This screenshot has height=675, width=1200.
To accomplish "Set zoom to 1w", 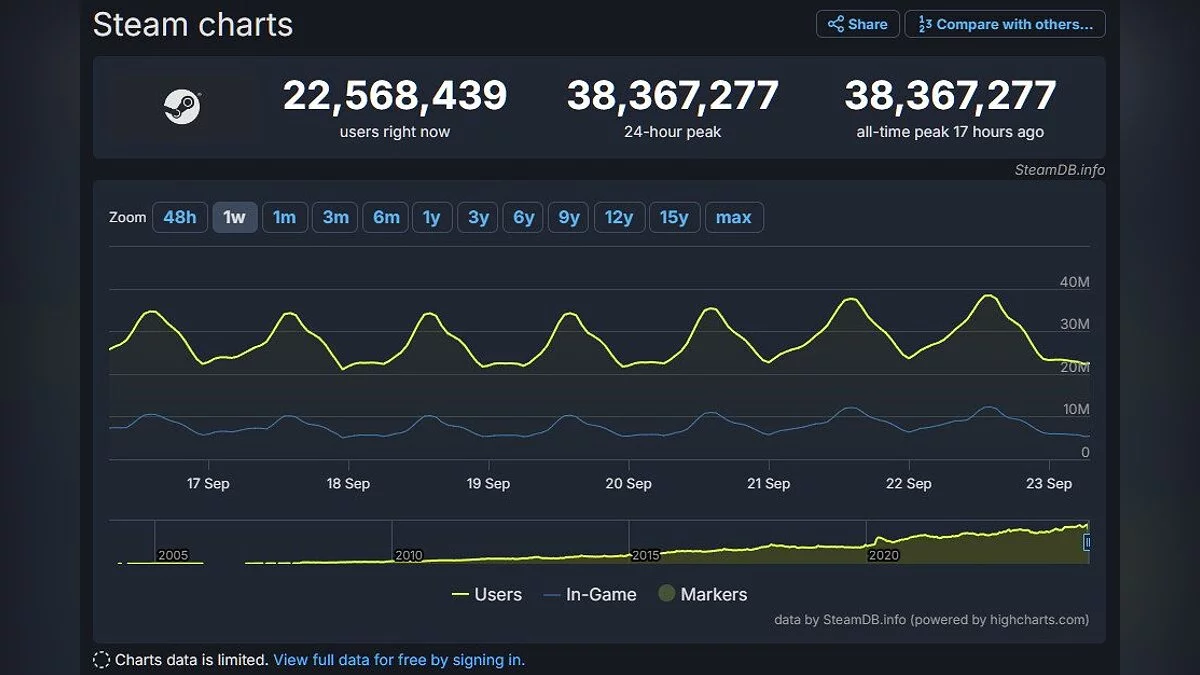I will (235, 217).
